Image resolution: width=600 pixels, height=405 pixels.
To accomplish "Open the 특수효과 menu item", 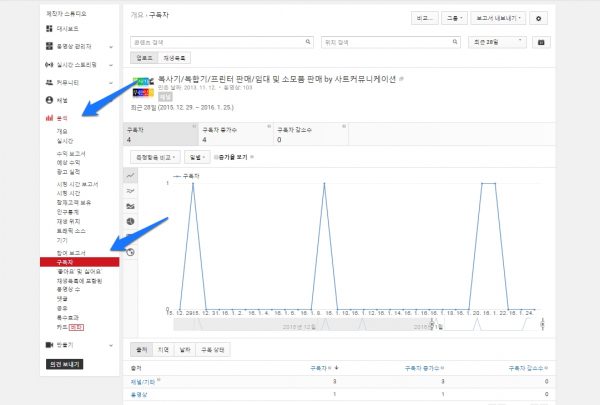I will [68, 318].
